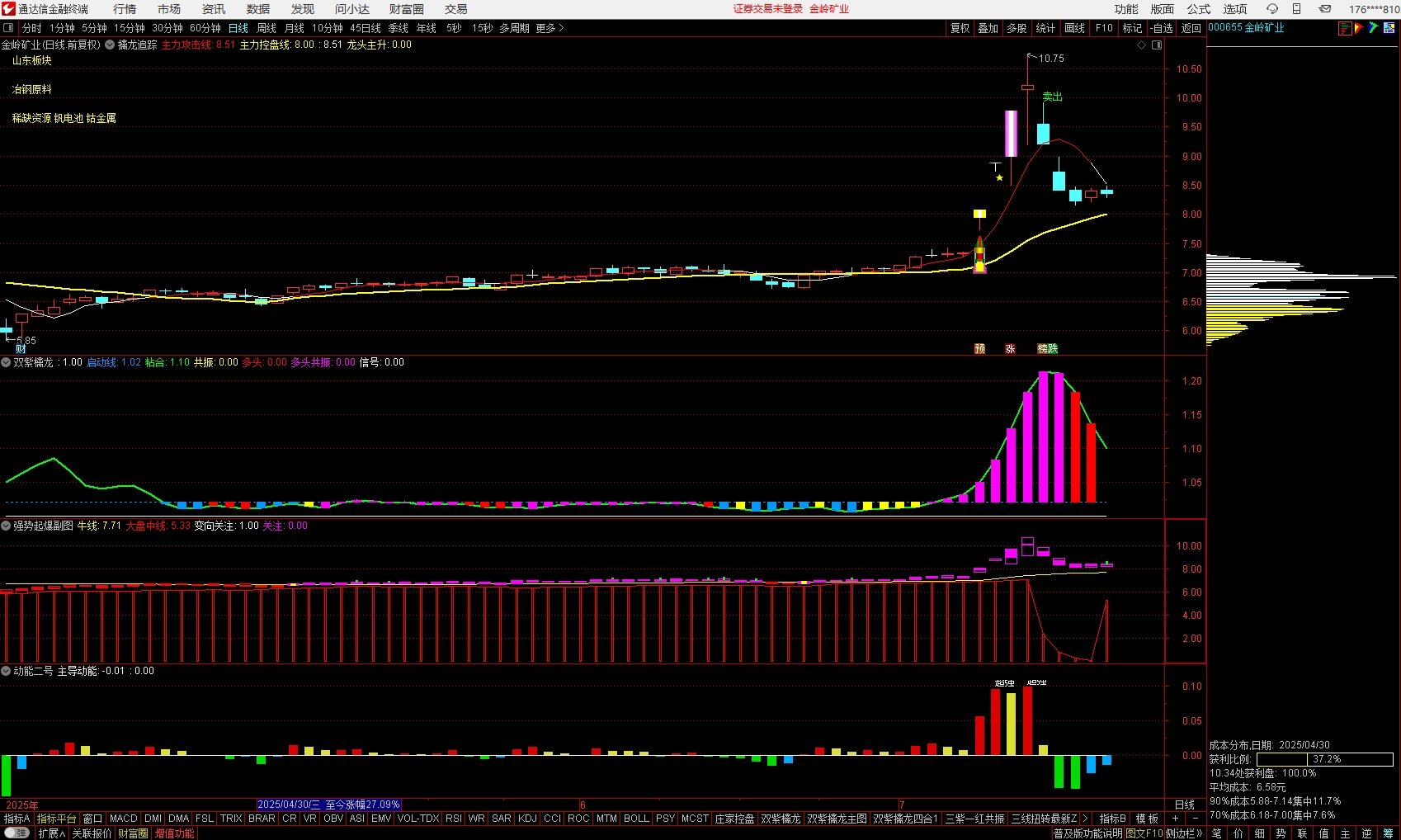Select the 价 sidebar tab icon
This screenshot has width=1401, height=840.
pyautogui.click(x=1238, y=833)
